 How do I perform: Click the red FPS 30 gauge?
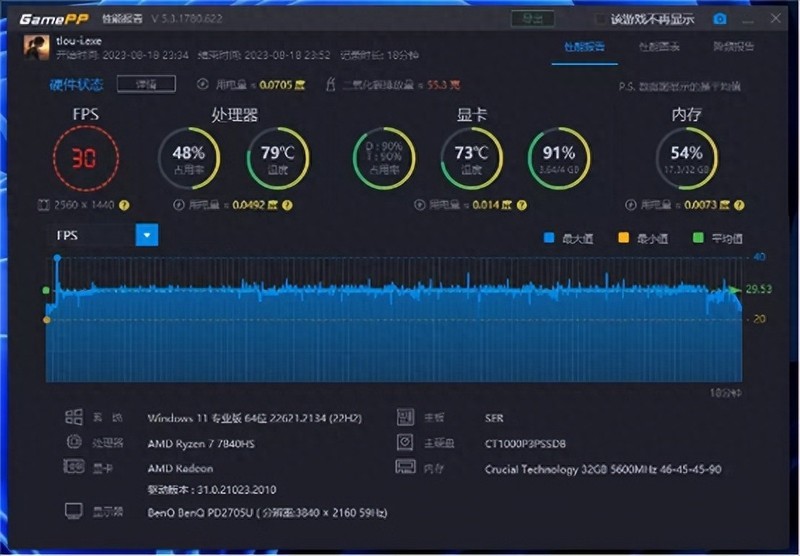tap(85, 158)
